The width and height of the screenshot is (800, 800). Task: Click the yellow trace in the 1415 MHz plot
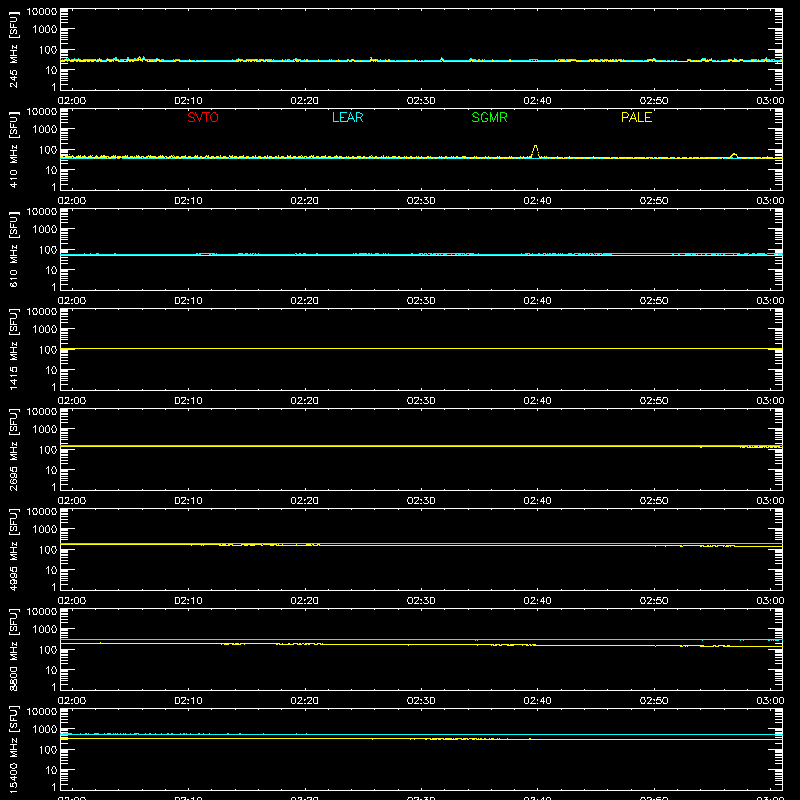pyautogui.click(x=421, y=348)
